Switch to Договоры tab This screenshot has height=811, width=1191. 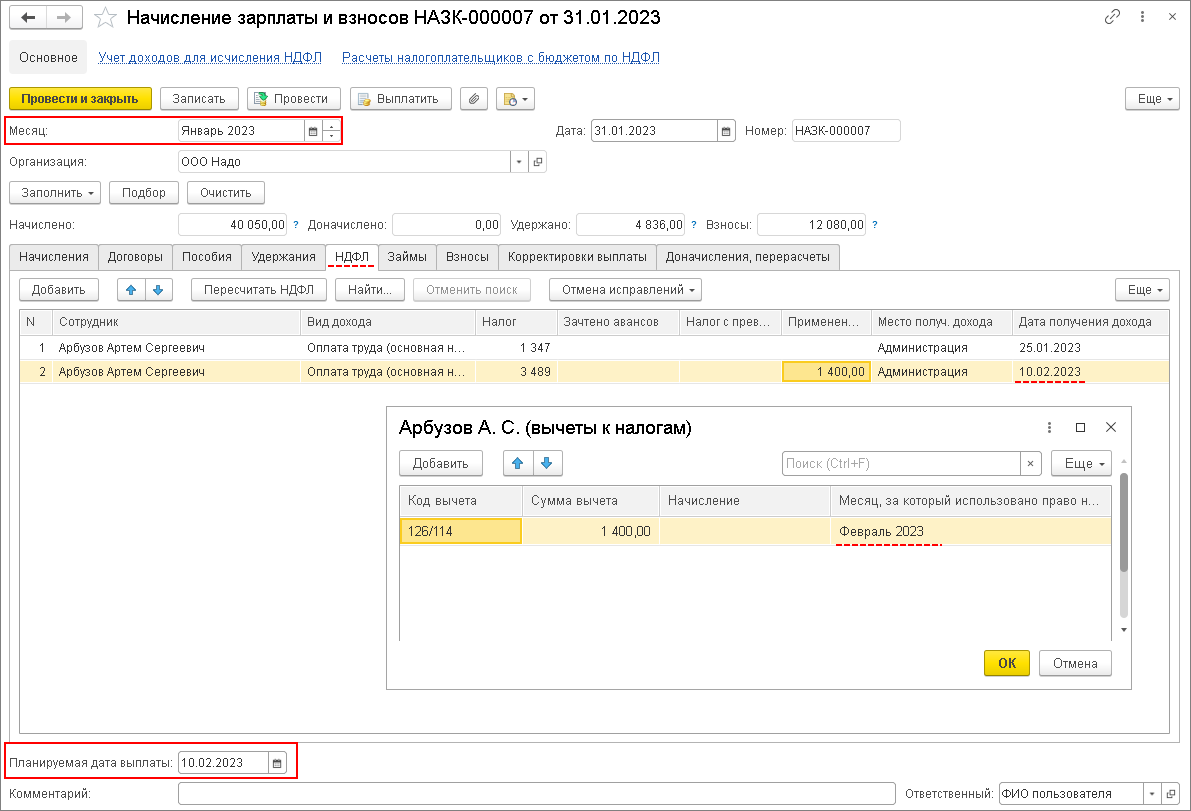point(135,257)
